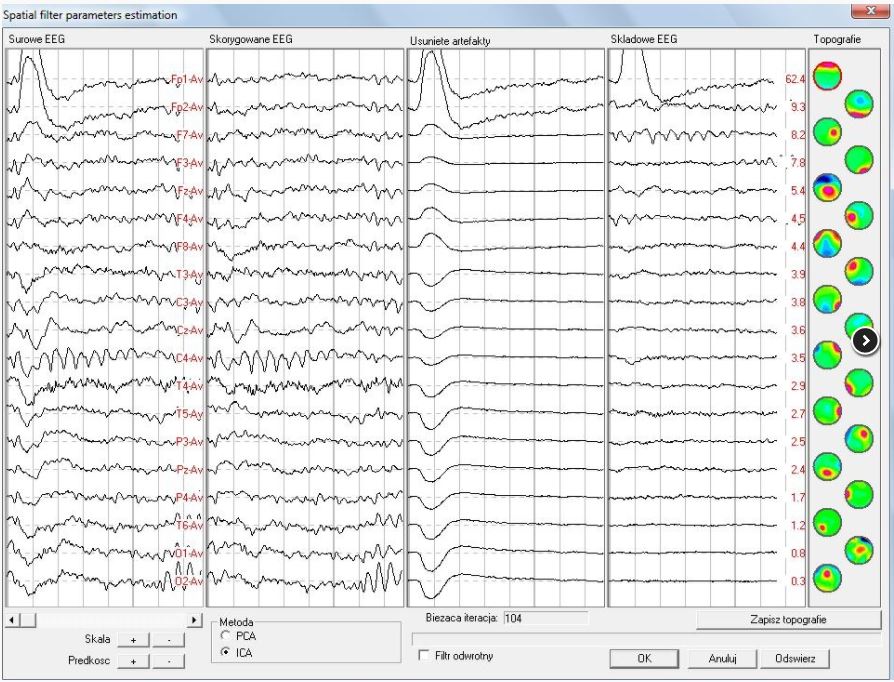Click the Skladowe EEG panel heading

[x=644, y=39]
